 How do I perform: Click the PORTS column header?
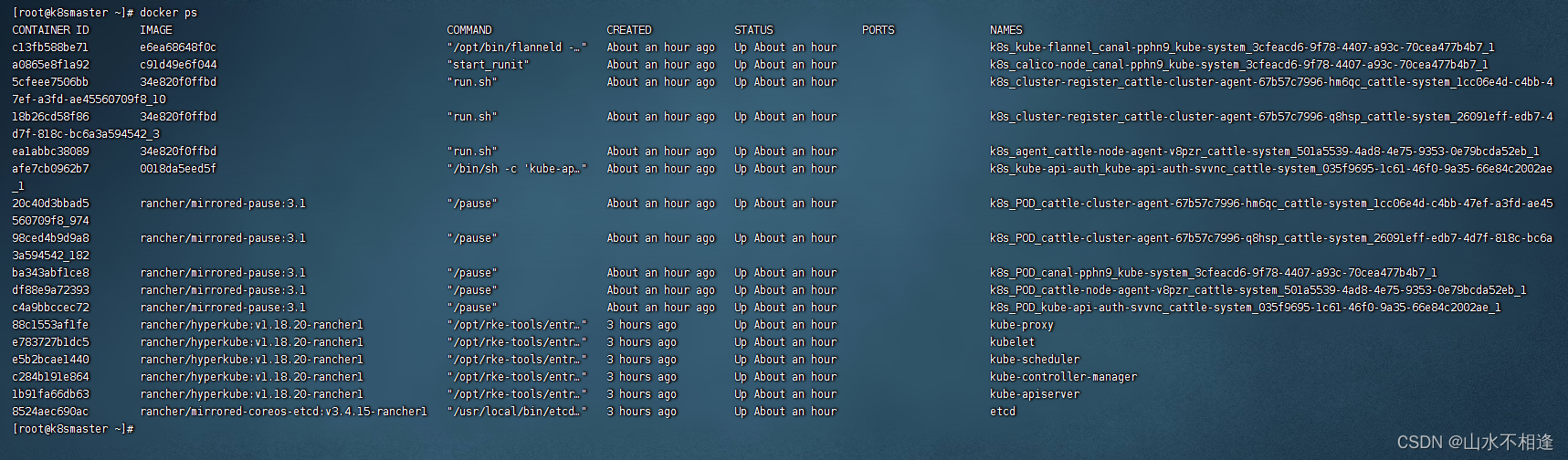coord(879,30)
